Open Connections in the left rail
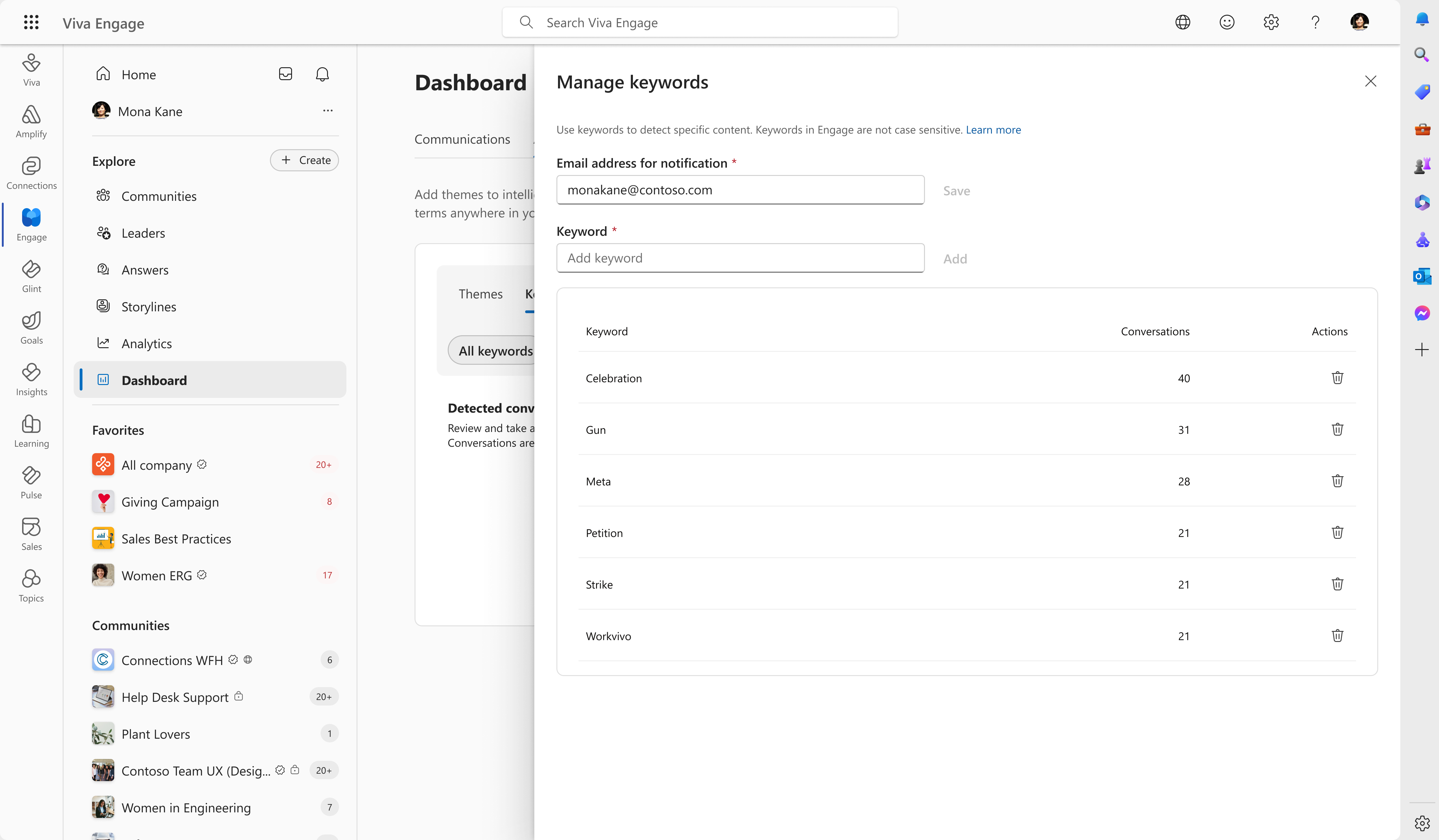This screenshot has height=840, width=1439. 31,173
